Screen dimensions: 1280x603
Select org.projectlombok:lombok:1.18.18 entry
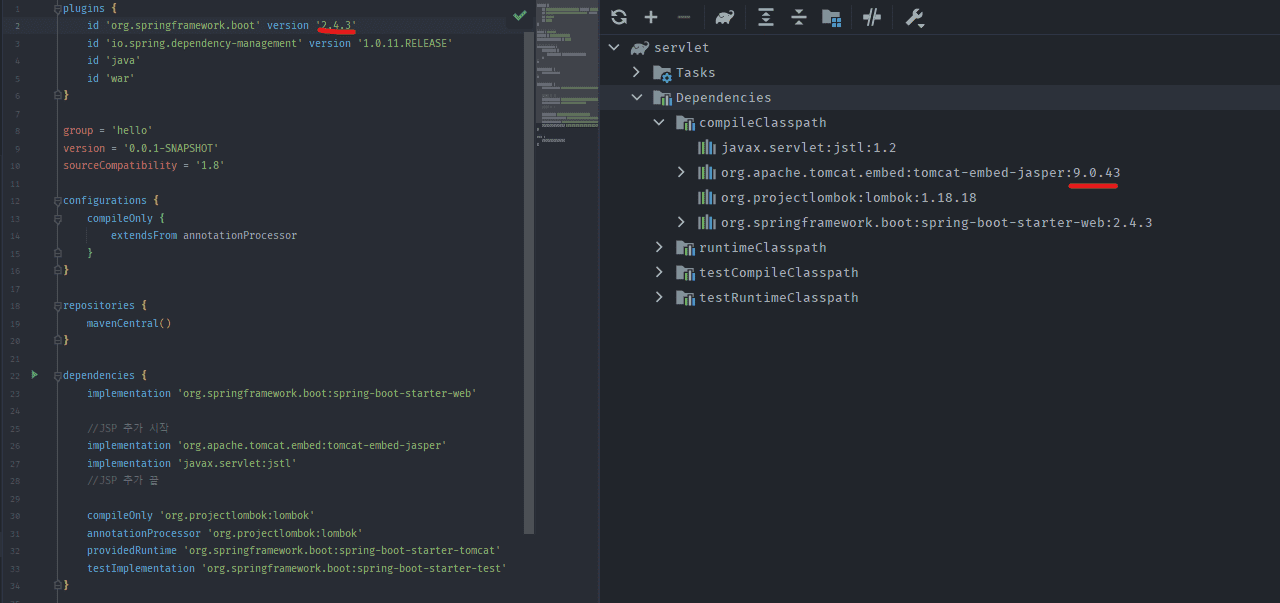pos(848,198)
